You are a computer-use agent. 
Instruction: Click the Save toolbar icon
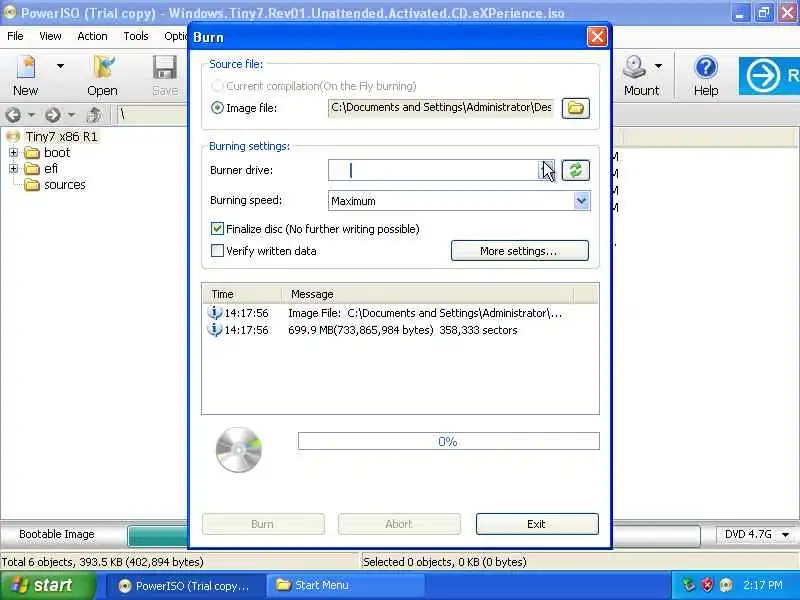(x=165, y=68)
